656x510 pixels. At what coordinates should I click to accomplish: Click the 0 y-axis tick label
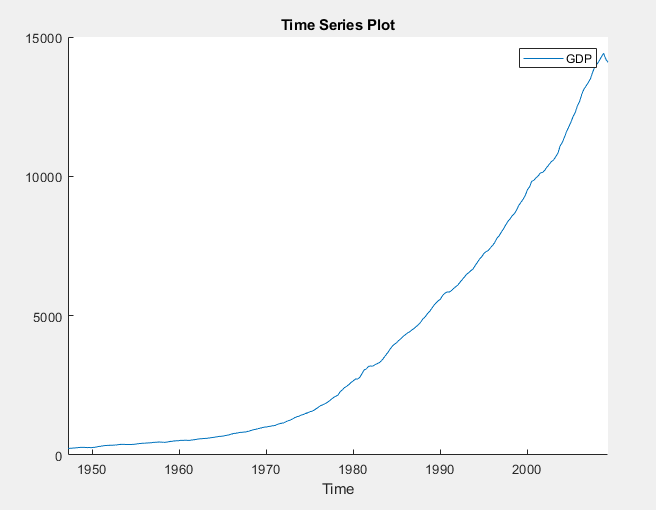59,456
